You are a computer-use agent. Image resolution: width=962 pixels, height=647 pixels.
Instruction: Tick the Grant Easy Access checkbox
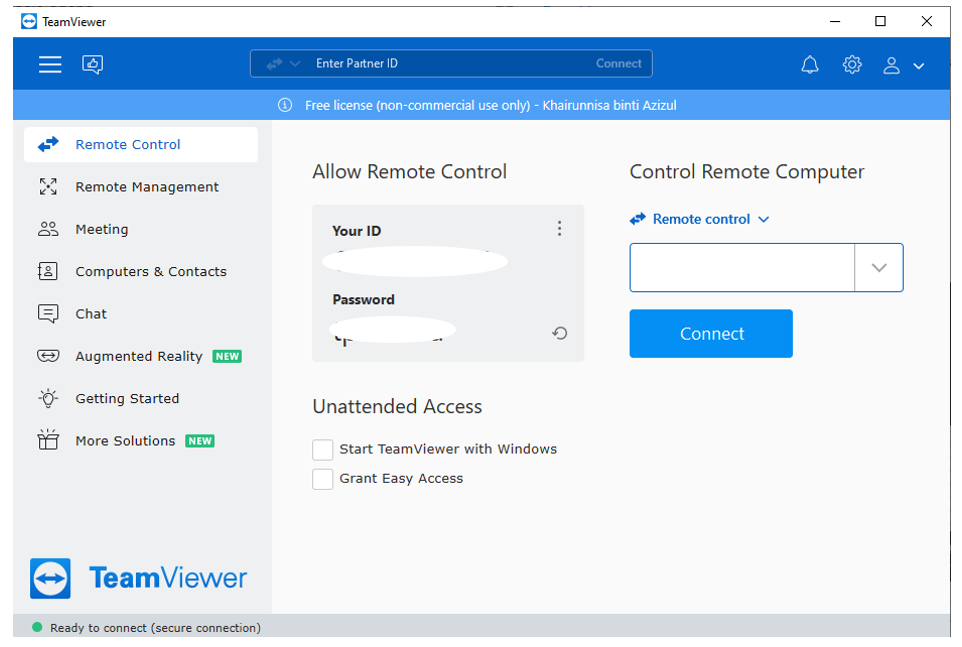point(323,479)
